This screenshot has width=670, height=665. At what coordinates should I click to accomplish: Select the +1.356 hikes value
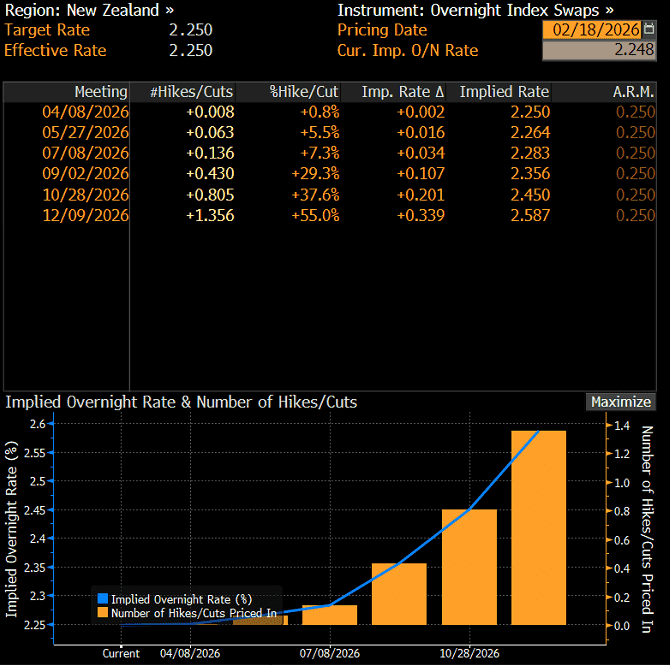(210, 215)
